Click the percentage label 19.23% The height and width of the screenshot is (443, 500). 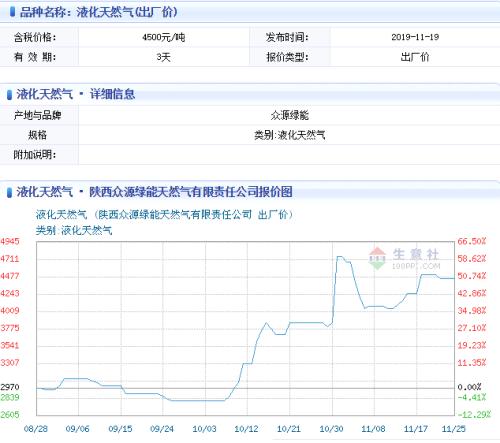472,345
